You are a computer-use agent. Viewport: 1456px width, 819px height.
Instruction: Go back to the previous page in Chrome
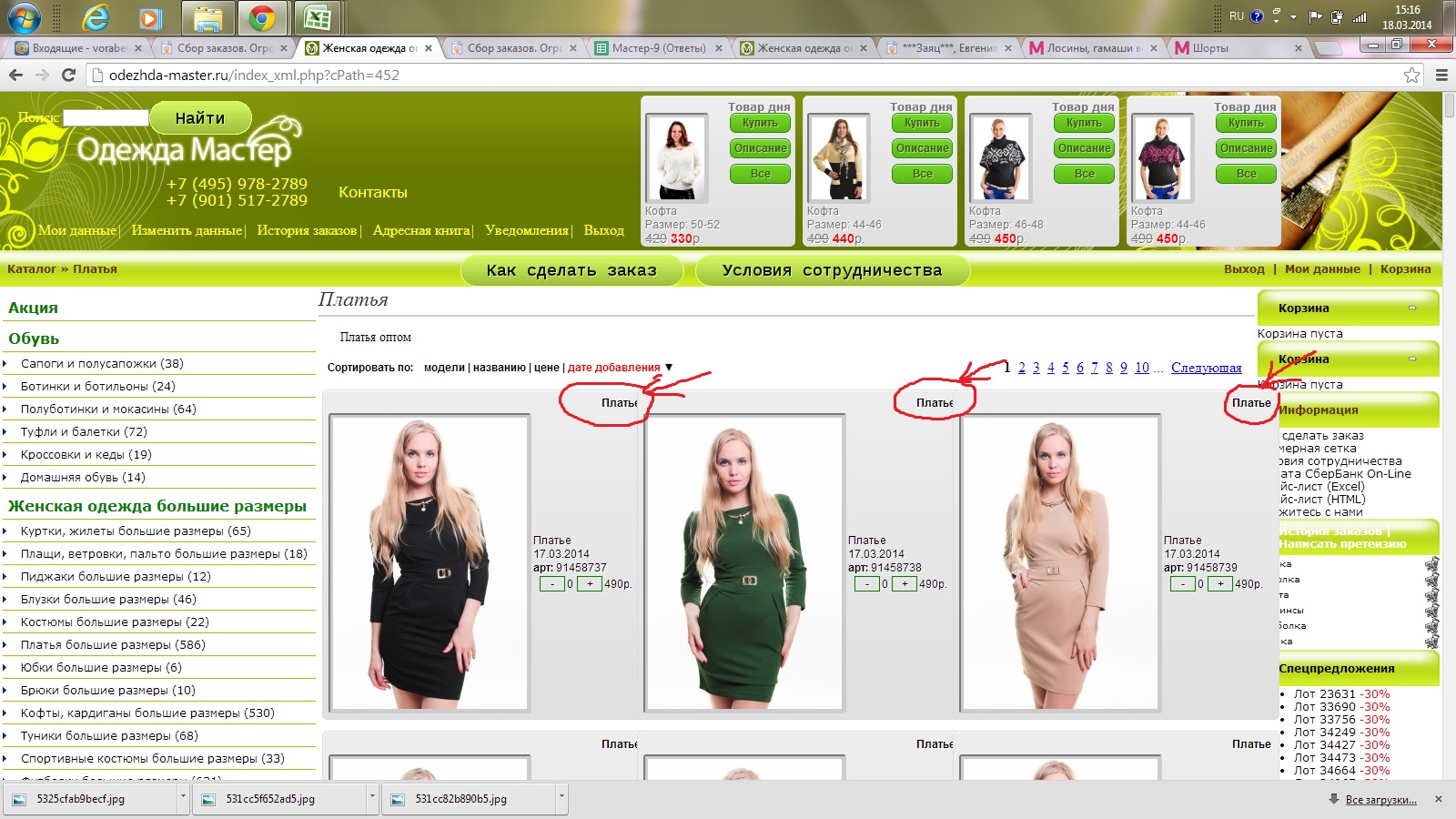coord(15,75)
